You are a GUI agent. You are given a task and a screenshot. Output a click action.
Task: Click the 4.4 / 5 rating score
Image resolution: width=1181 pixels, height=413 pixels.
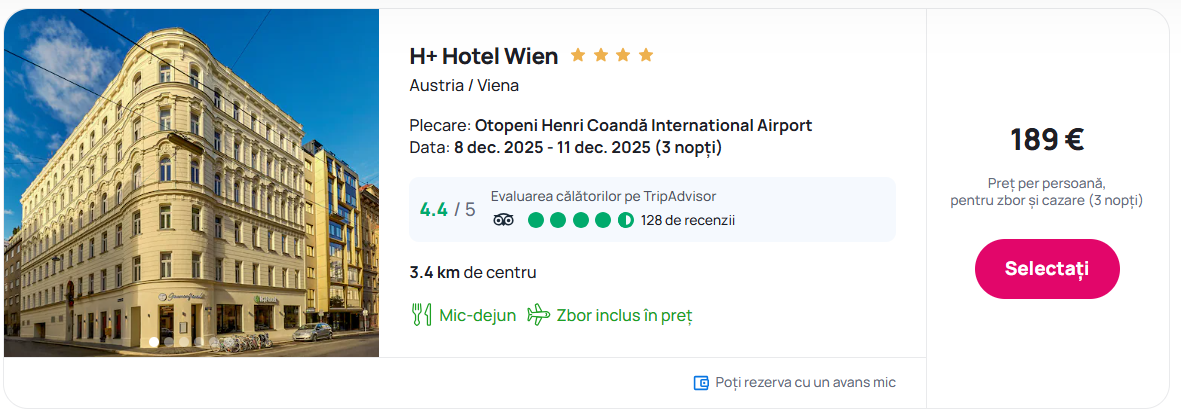[x=447, y=210]
